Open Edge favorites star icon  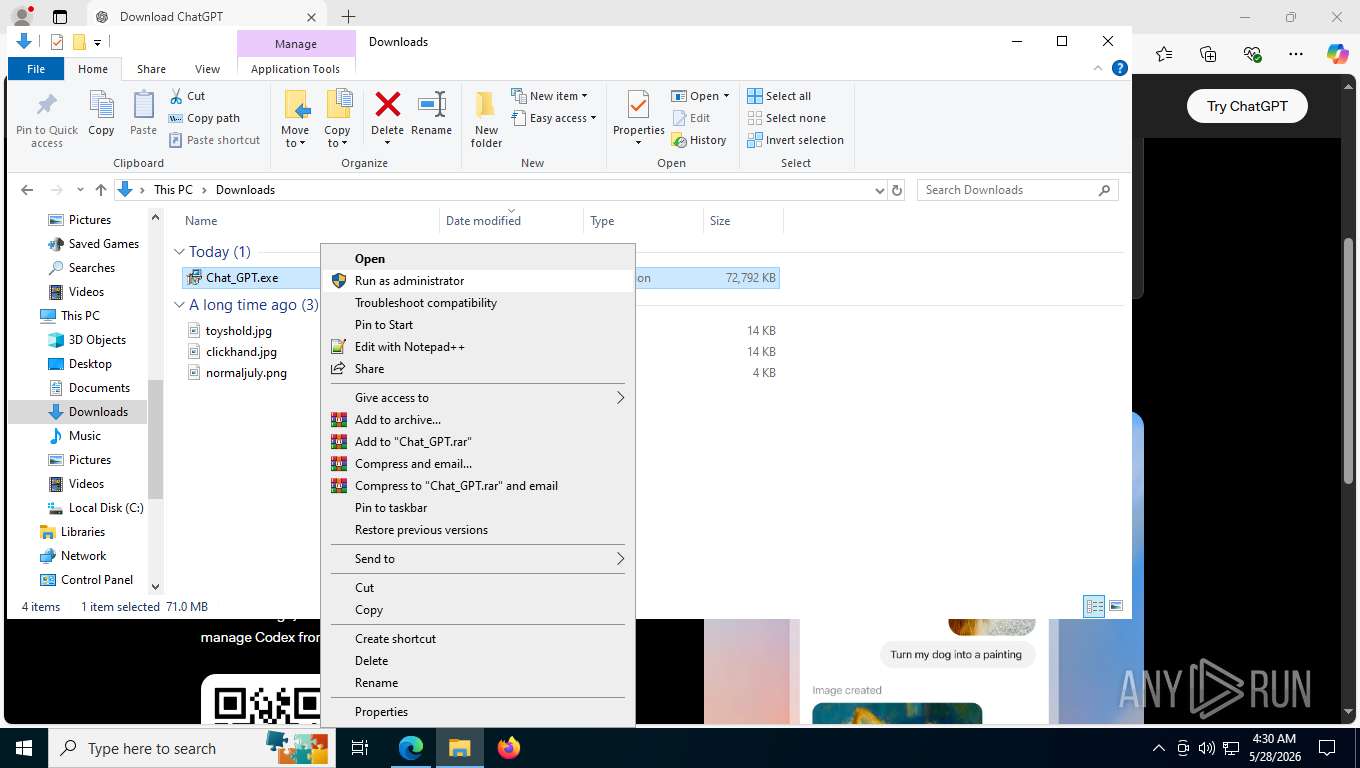click(x=1164, y=54)
